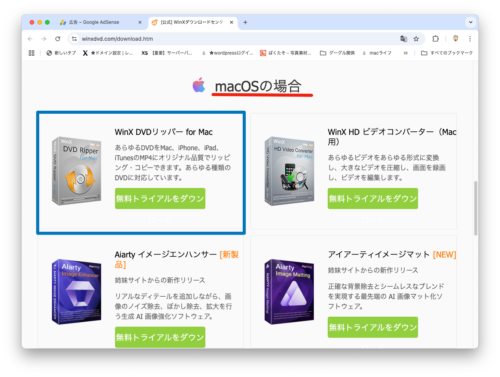Screen dimensions: 500x377
Task: Open site information icon in address bar
Action: point(74,39)
